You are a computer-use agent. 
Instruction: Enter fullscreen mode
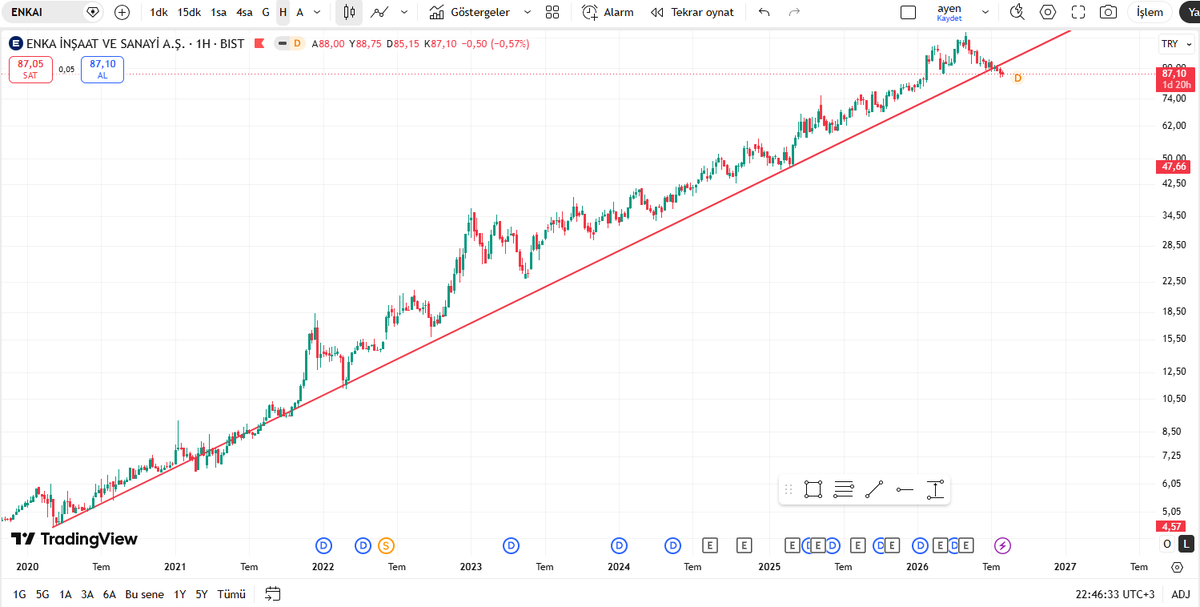click(x=1078, y=12)
